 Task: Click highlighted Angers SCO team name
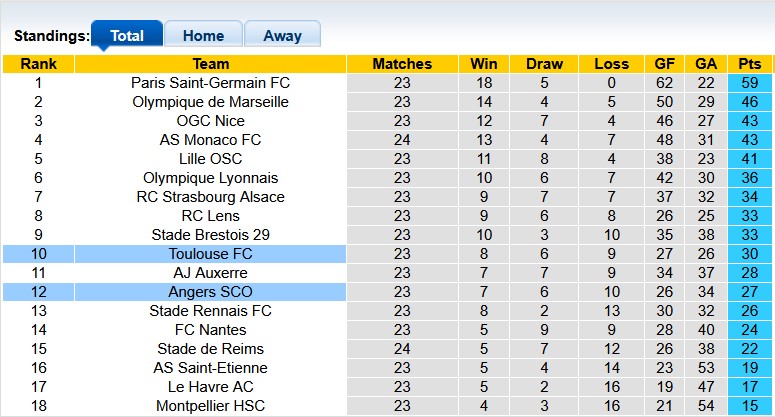[210, 292]
